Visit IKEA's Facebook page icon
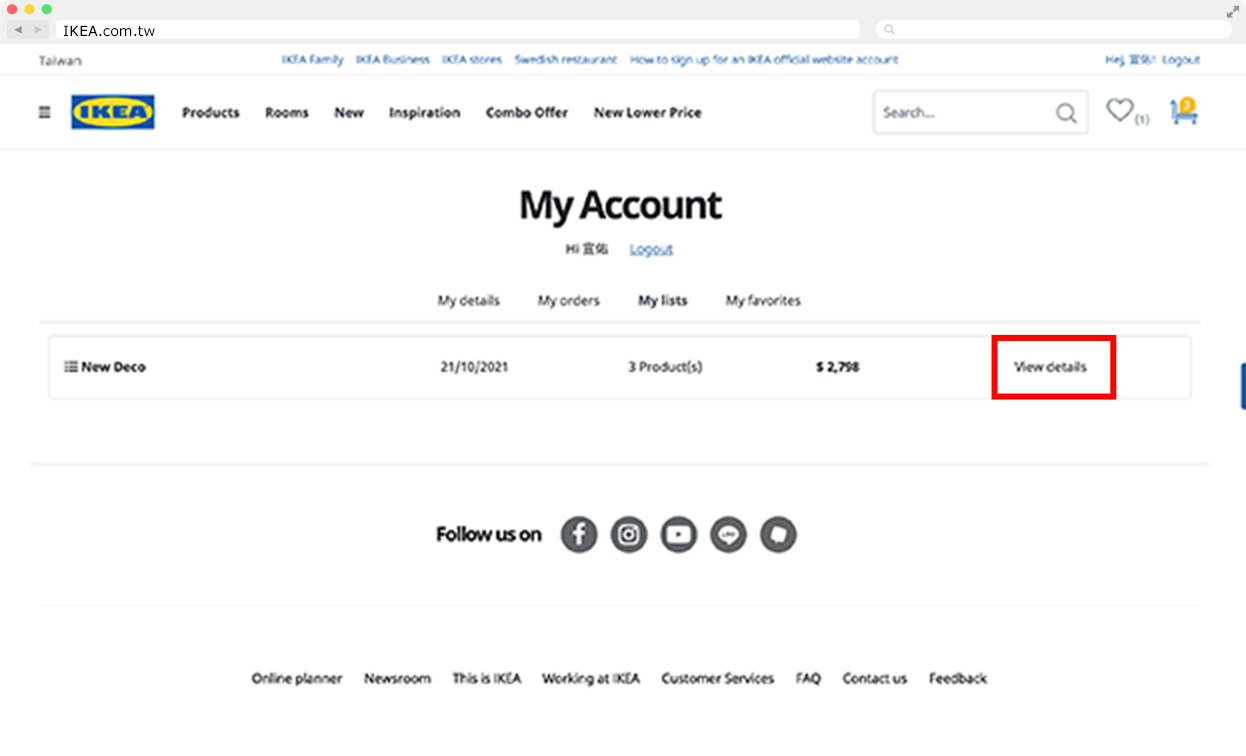This screenshot has height=756, width=1246. (x=579, y=535)
